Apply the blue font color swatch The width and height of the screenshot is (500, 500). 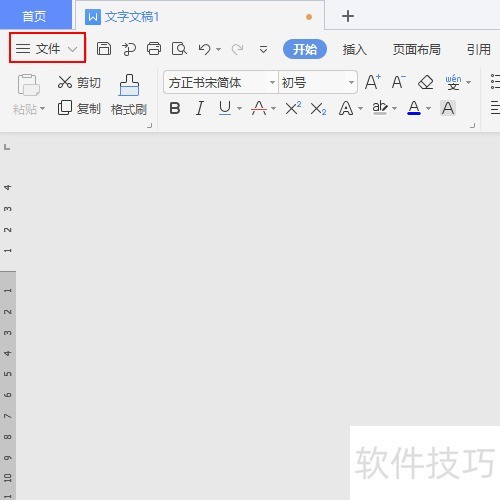[x=414, y=108]
